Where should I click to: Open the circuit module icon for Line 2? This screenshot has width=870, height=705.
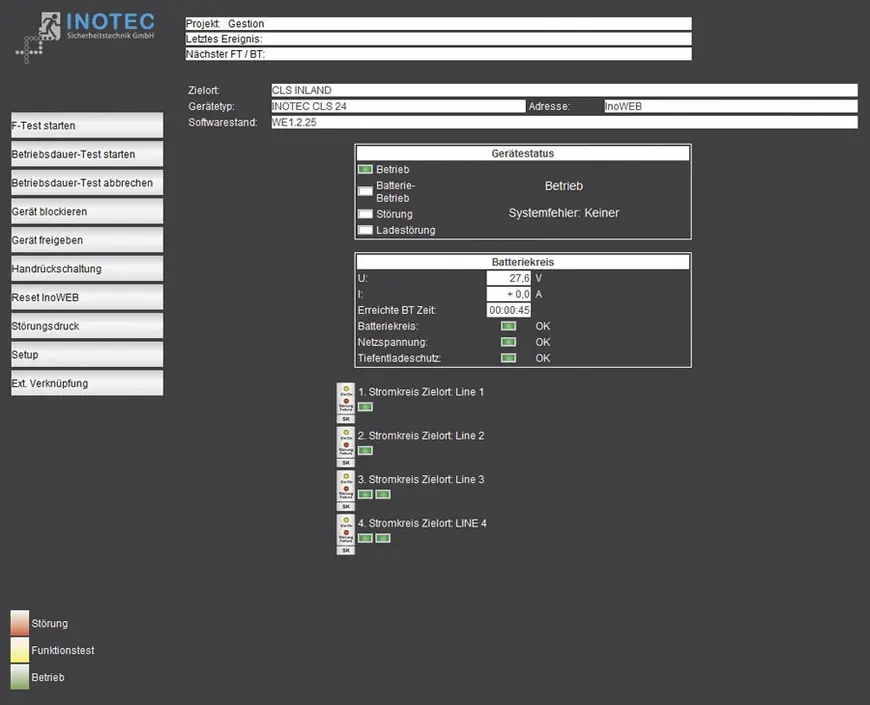click(x=345, y=442)
